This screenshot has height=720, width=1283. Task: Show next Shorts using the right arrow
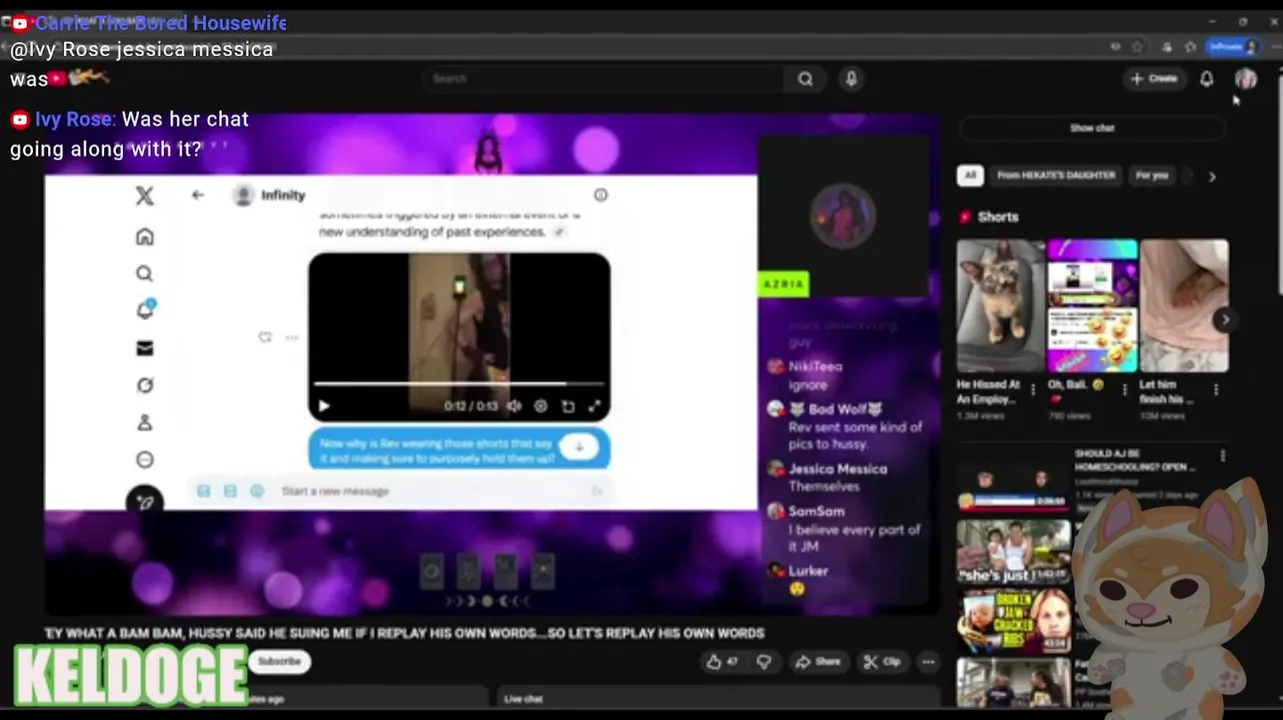click(1225, 319)
